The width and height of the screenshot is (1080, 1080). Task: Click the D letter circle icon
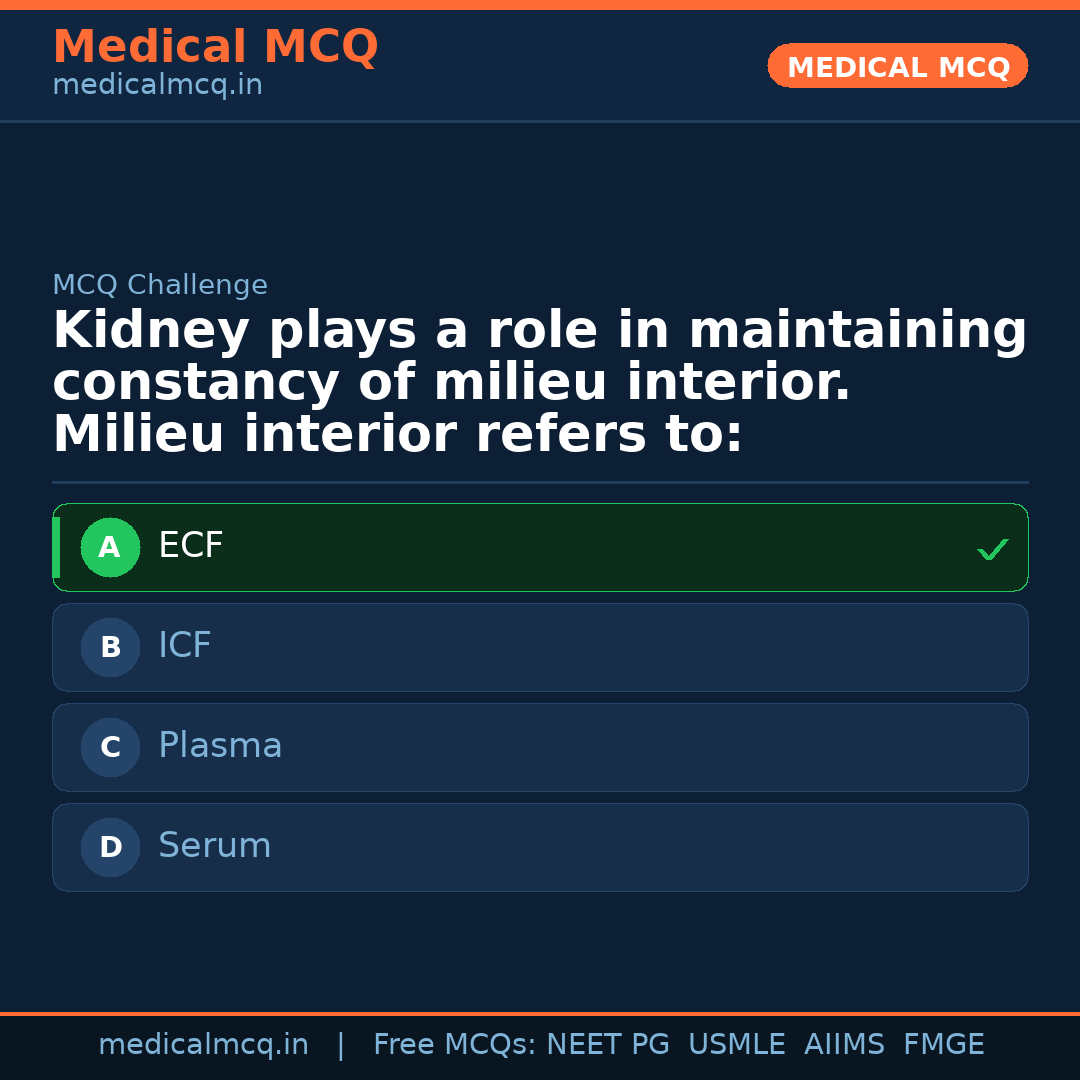pos(110,848)
